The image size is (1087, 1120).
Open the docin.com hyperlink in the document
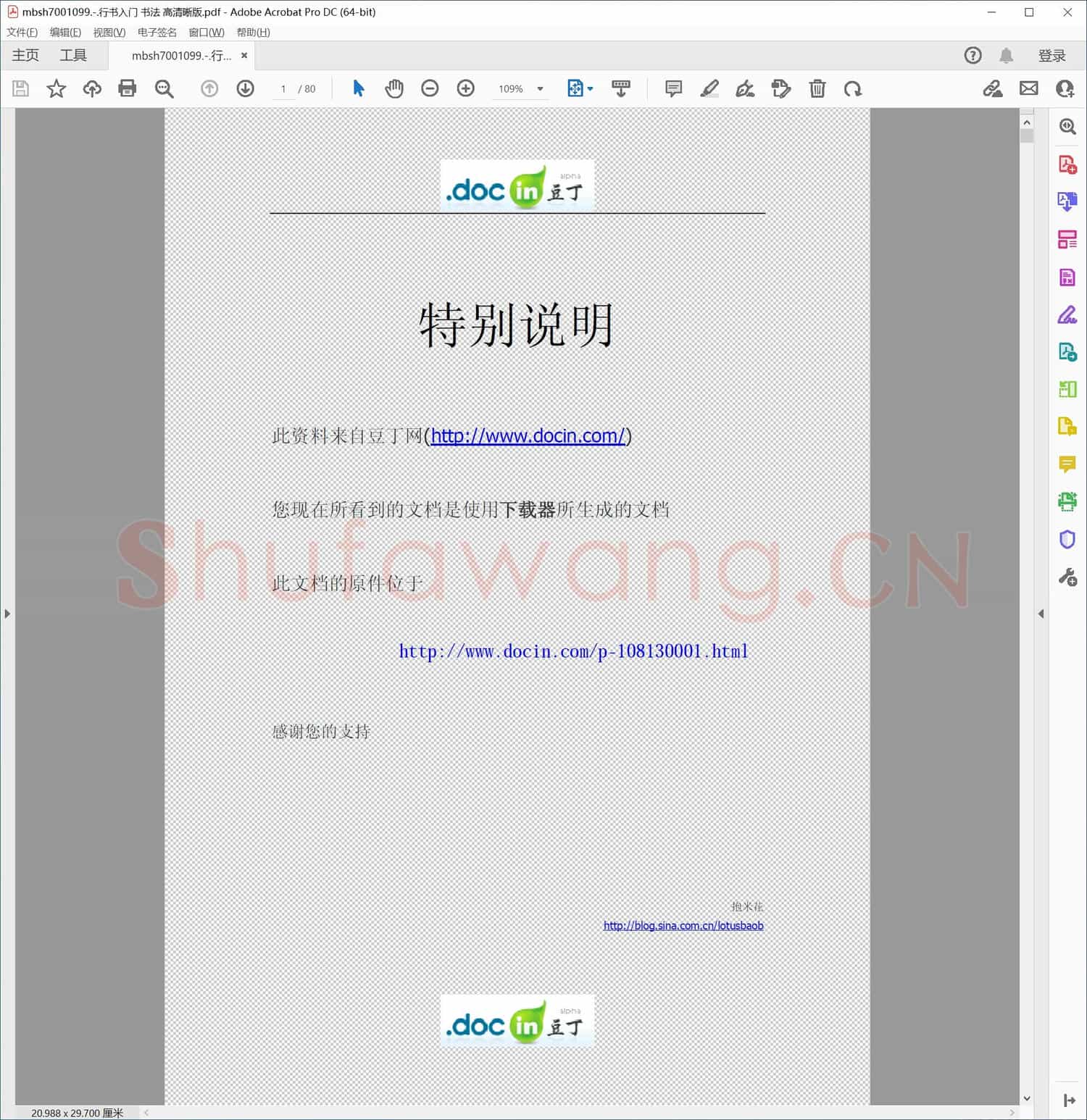coord(528,435)
